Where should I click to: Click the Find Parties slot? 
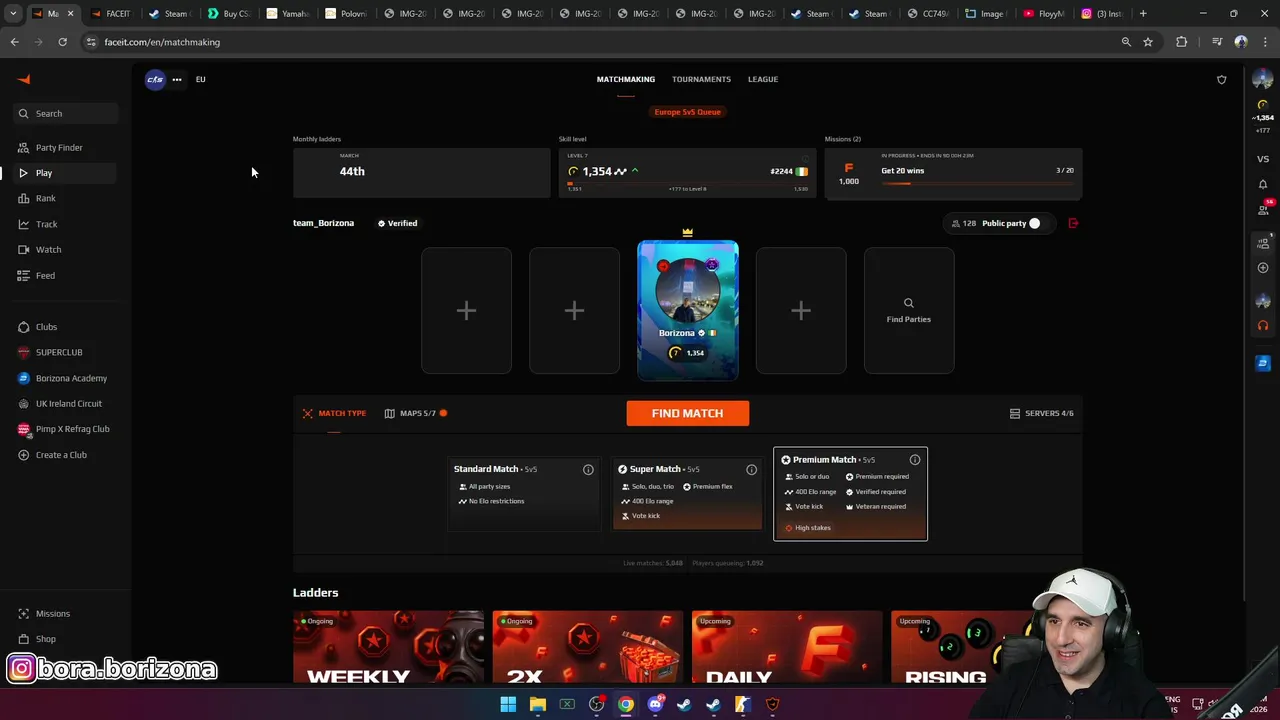(909, 311)
